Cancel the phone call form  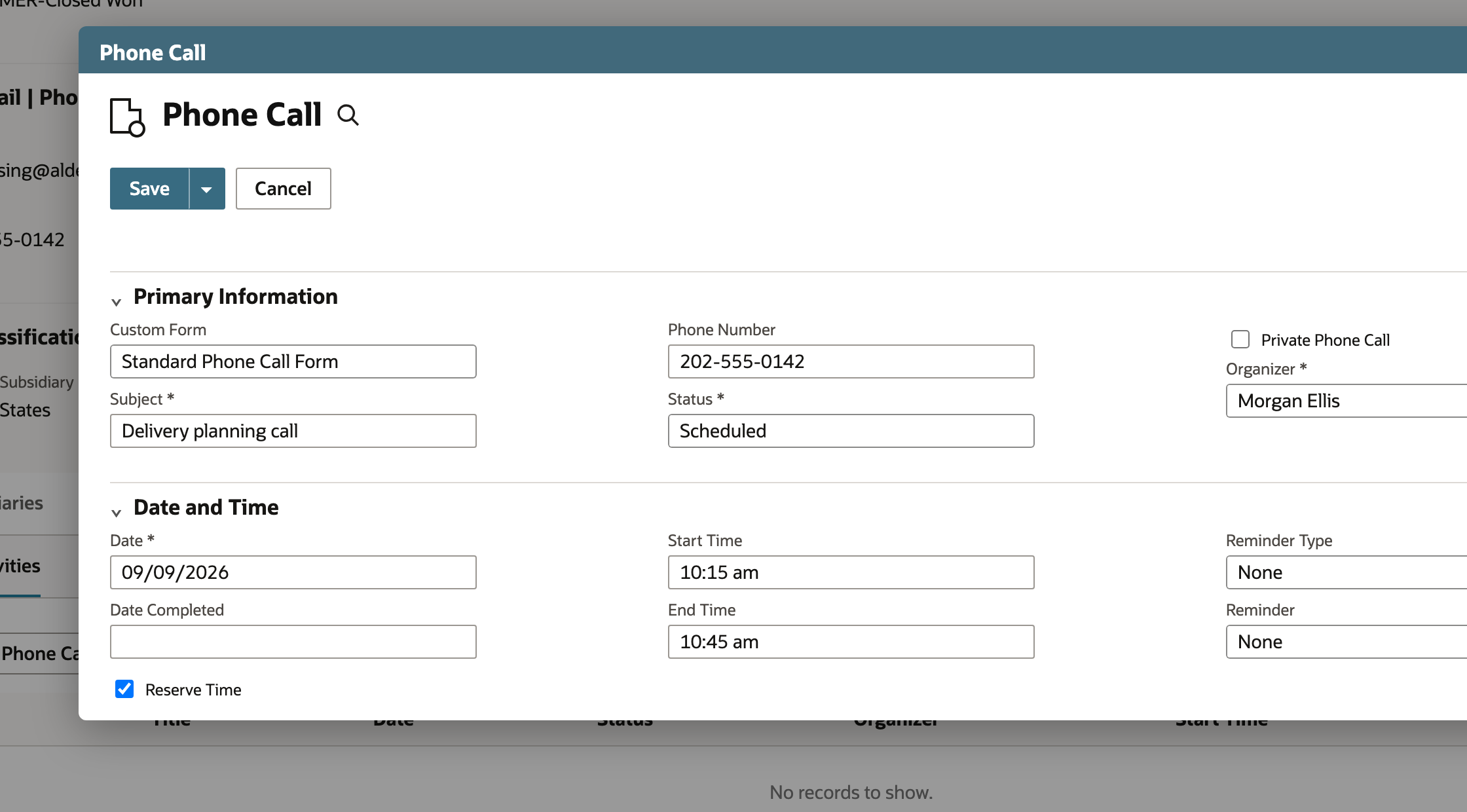(283, 189)
